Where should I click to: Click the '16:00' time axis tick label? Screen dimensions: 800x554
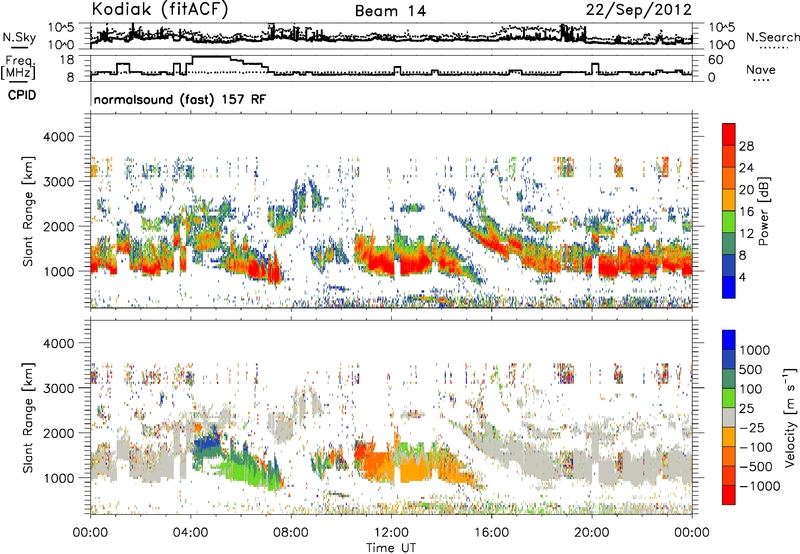click(491, 533)
